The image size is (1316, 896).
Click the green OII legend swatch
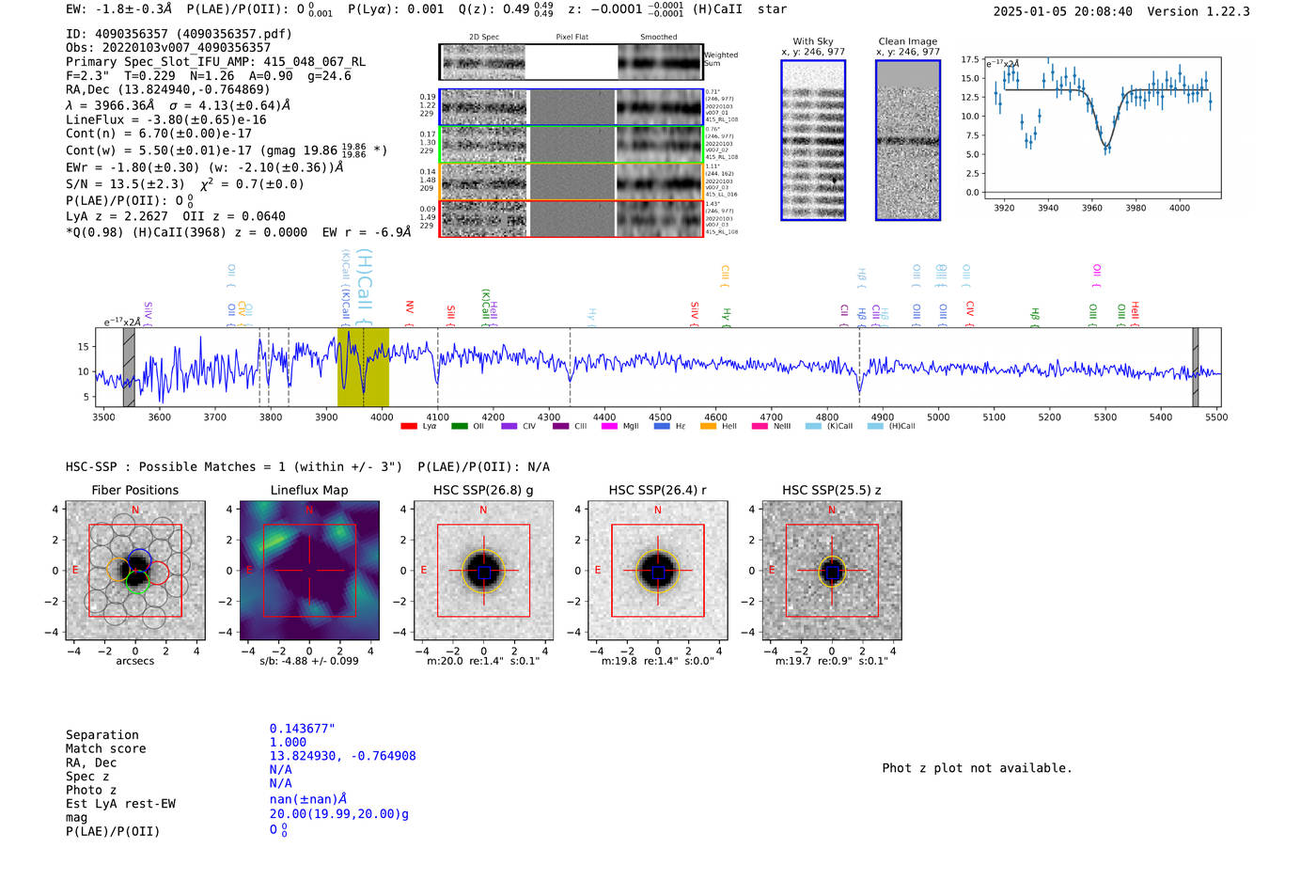pos(460,426)
